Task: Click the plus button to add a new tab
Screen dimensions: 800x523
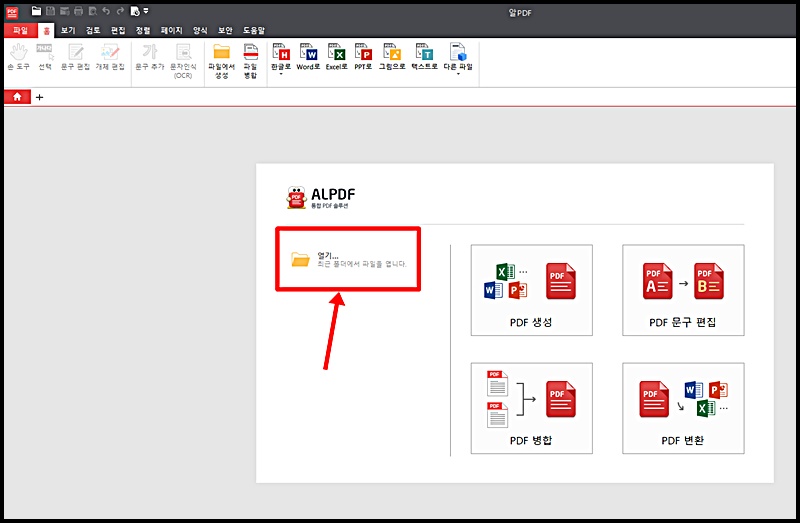Action: click(x=39, y=97)
